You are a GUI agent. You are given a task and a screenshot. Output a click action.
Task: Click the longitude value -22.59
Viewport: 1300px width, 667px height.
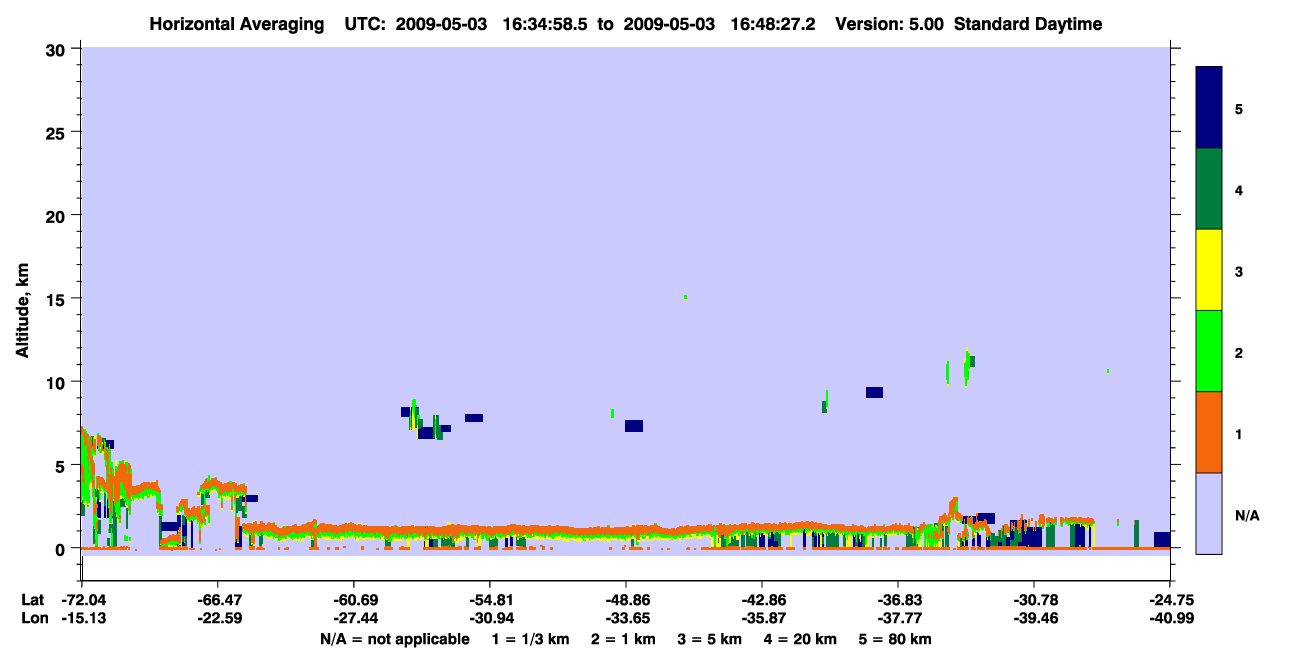[x=218, y=618]
